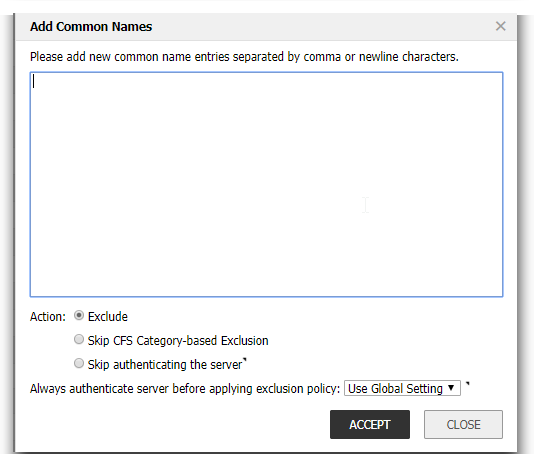Focus the common names text area
The image size is (534, 469).
(x=266, y=184)
